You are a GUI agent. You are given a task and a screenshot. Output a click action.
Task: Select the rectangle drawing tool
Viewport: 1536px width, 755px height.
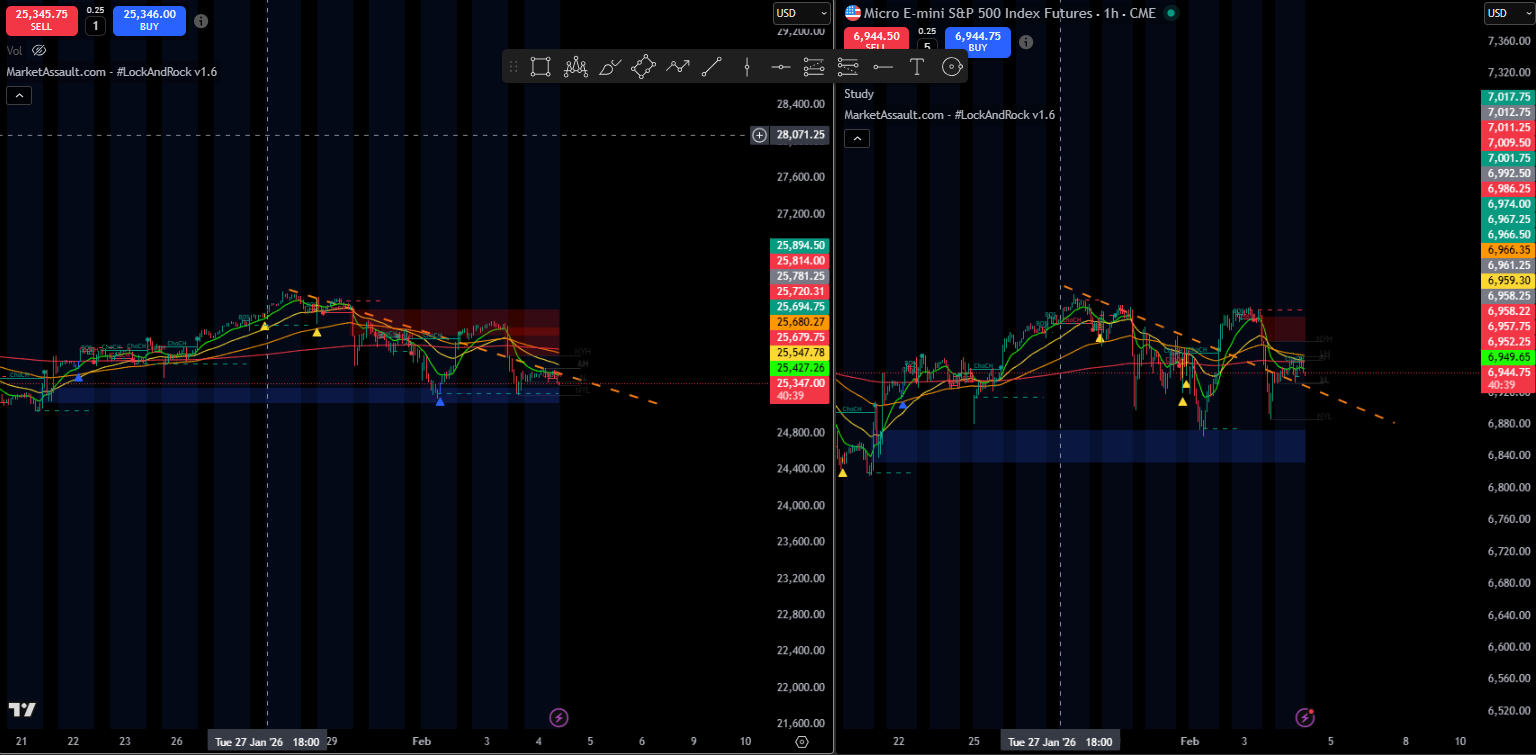coord(540,67)
